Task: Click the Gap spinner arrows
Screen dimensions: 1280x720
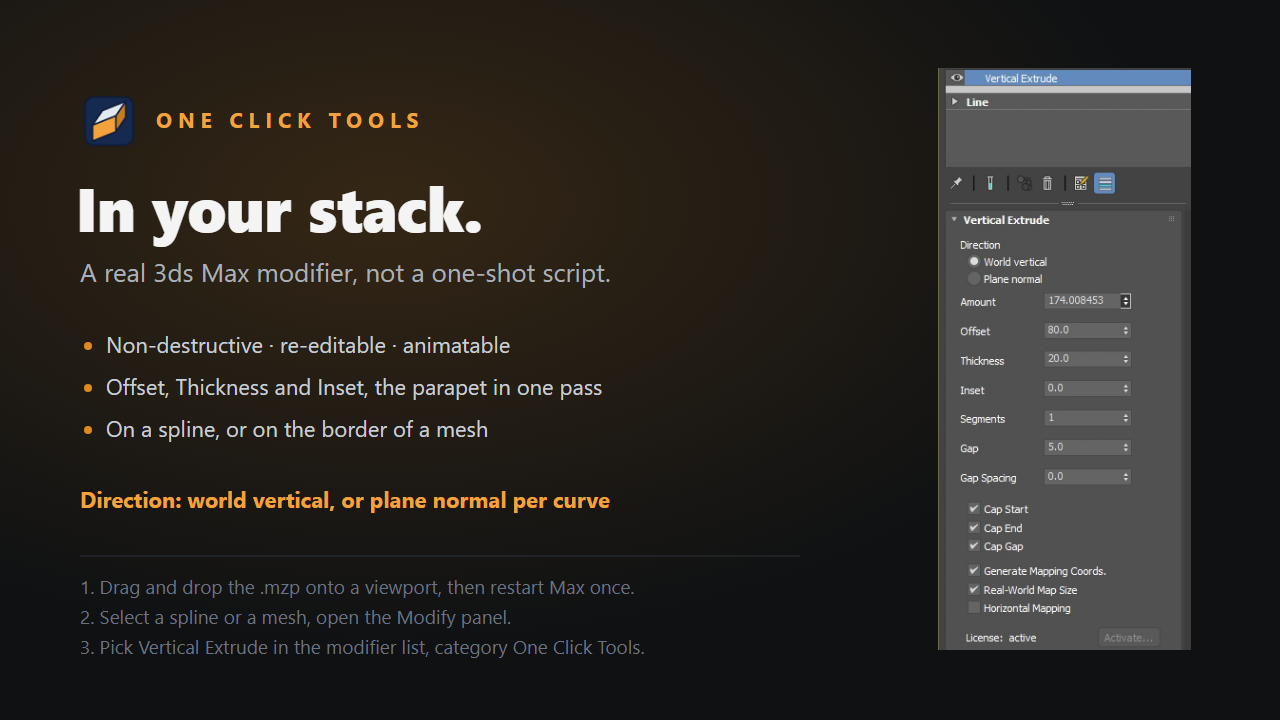Action: coord(1126,447)
